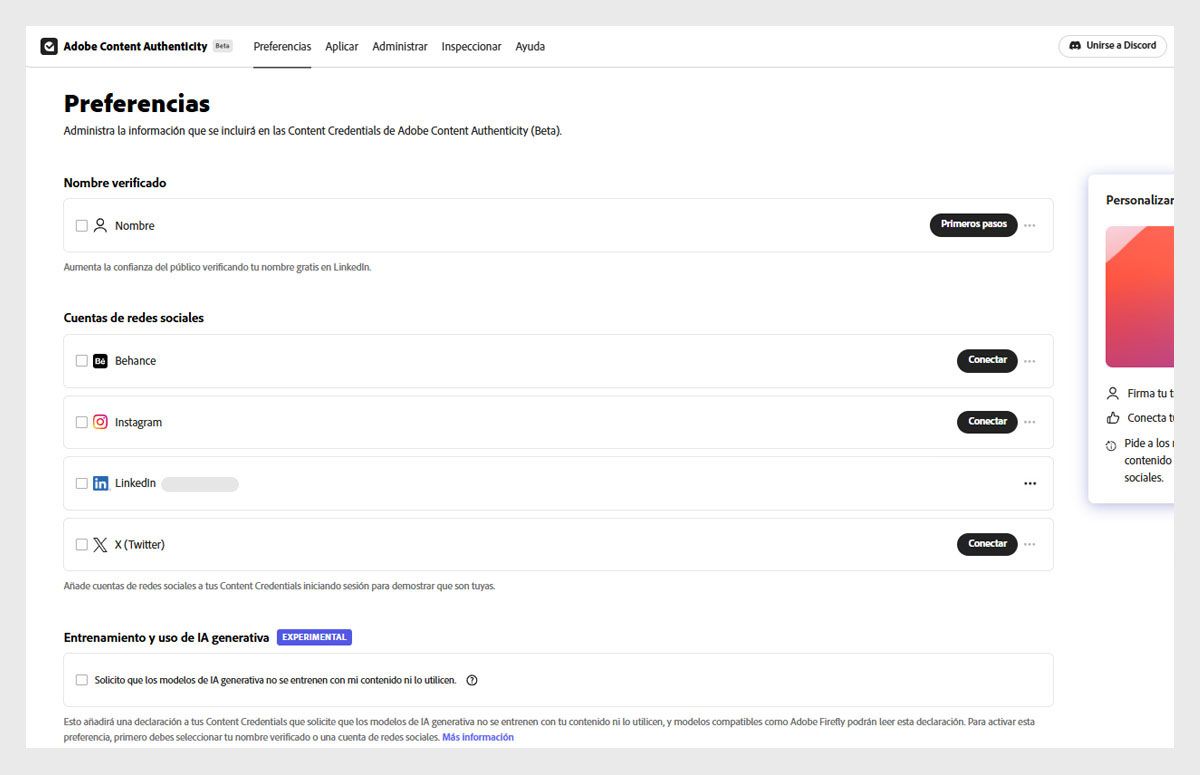Click the Instagram logo icon
Viewport: 1200px width, 775px height.
tap(100, 422)
